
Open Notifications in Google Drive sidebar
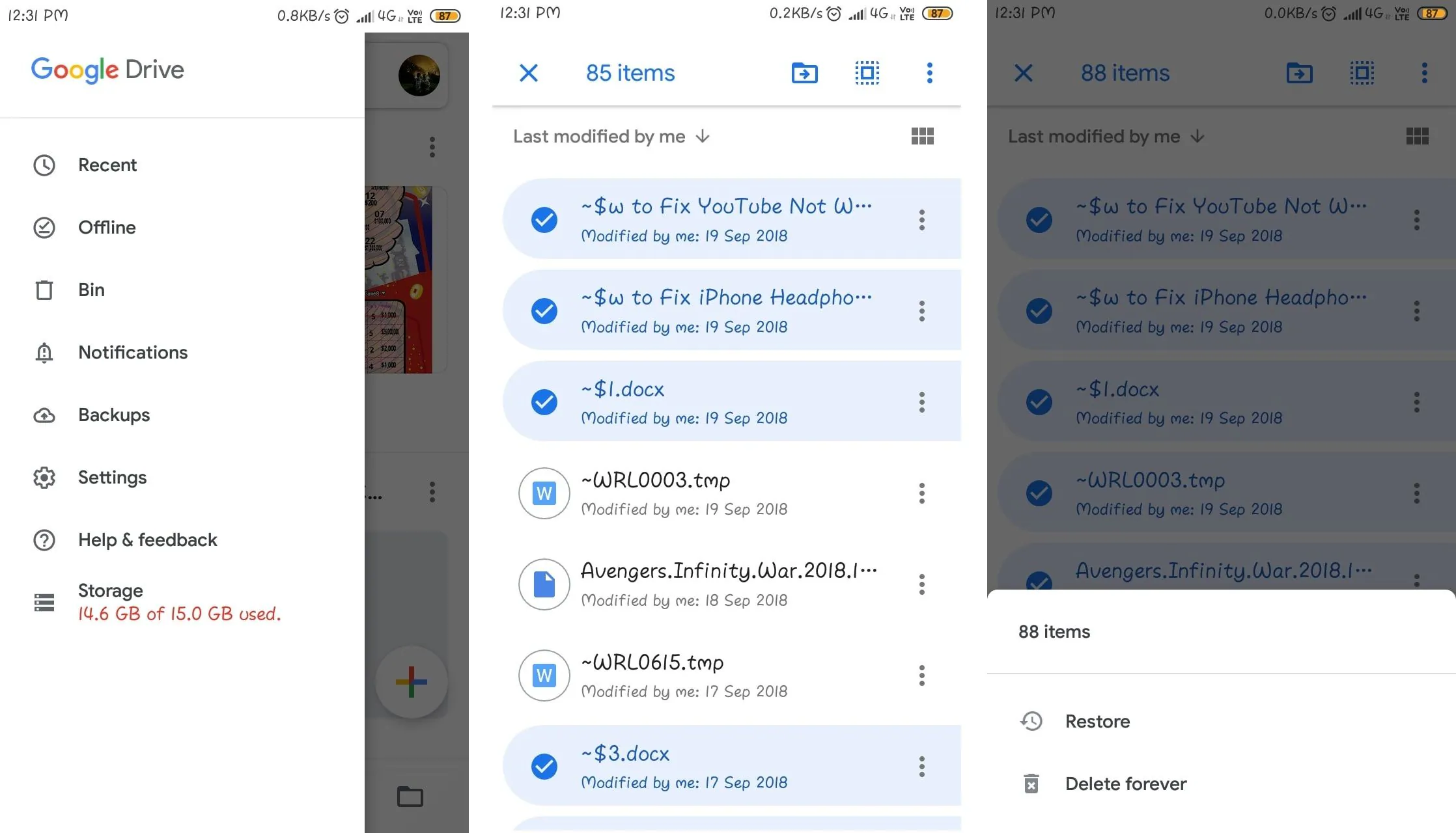[132, 352]
